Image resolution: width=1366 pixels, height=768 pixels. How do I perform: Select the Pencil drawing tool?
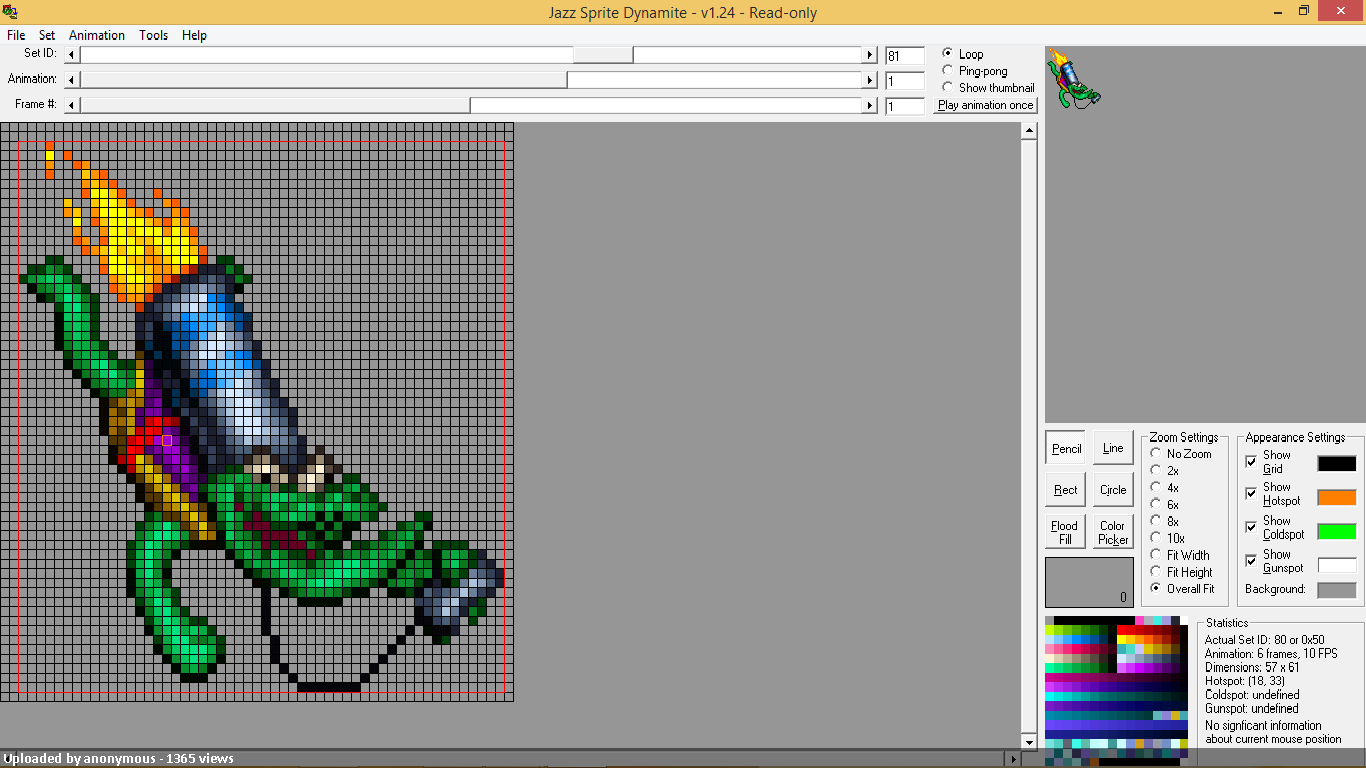1066,448
